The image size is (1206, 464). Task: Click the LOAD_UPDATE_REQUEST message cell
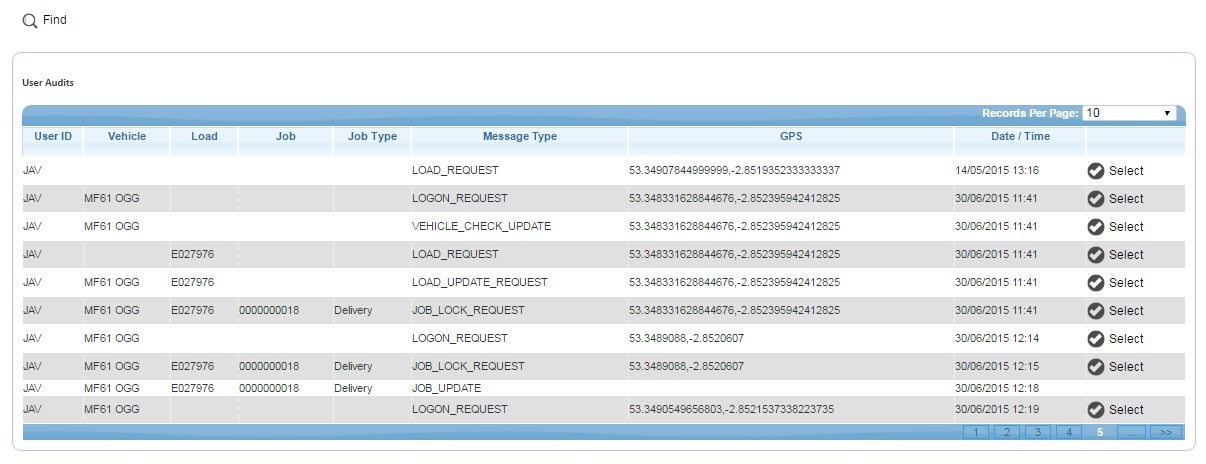click(479, 283)
